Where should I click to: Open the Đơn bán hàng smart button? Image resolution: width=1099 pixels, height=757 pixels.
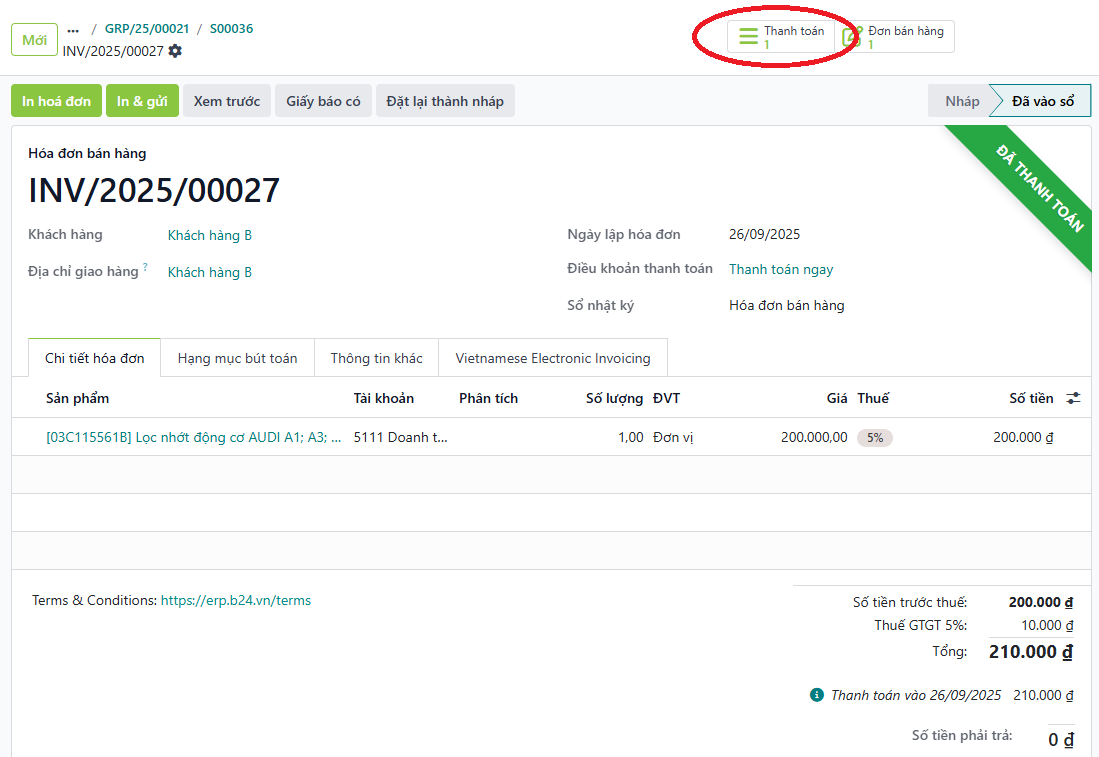(896, 37)
